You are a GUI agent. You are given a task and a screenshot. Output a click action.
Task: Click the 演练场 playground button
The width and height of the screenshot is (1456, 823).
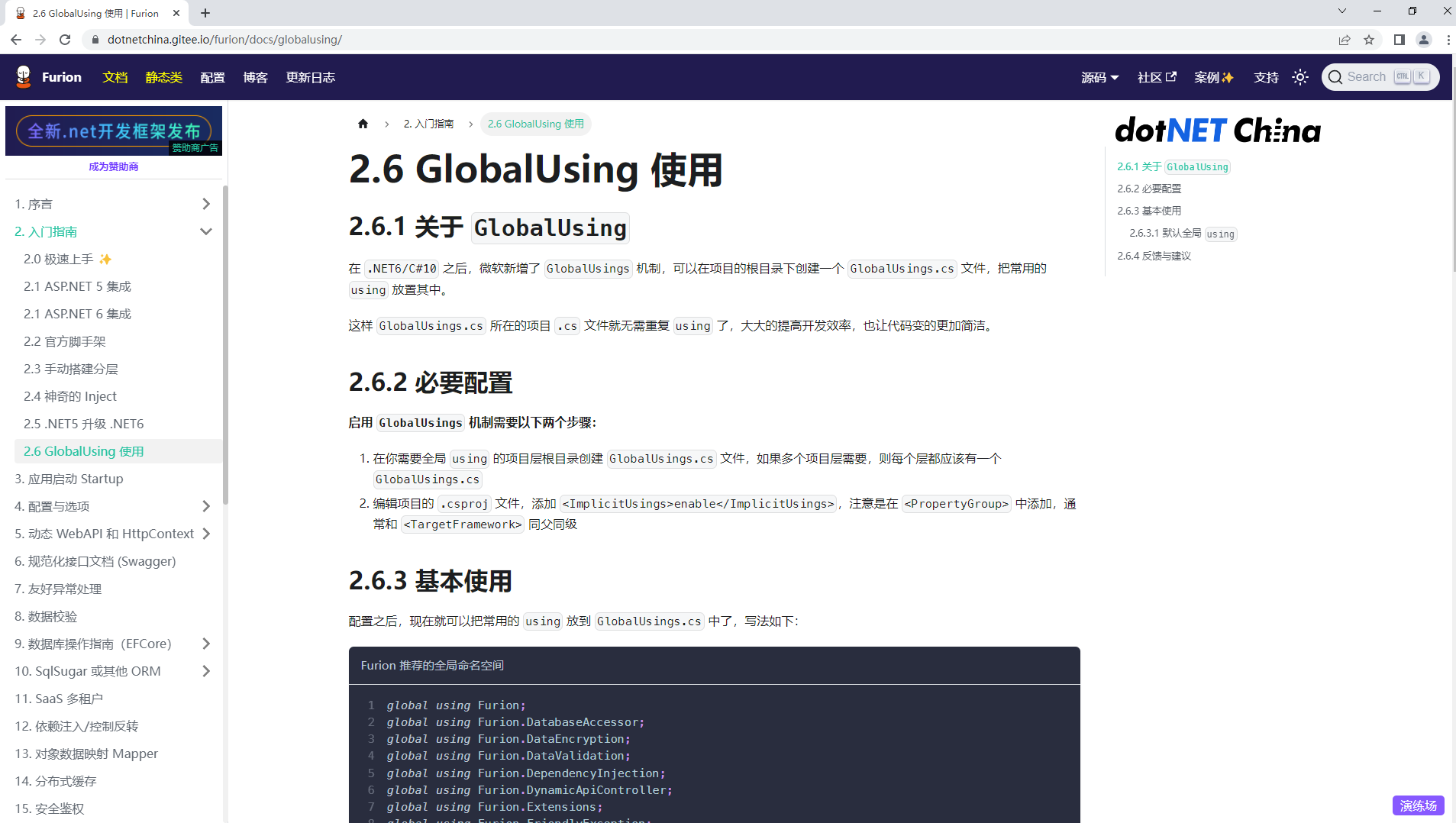pyautogui.click(x=1419, y=805)
